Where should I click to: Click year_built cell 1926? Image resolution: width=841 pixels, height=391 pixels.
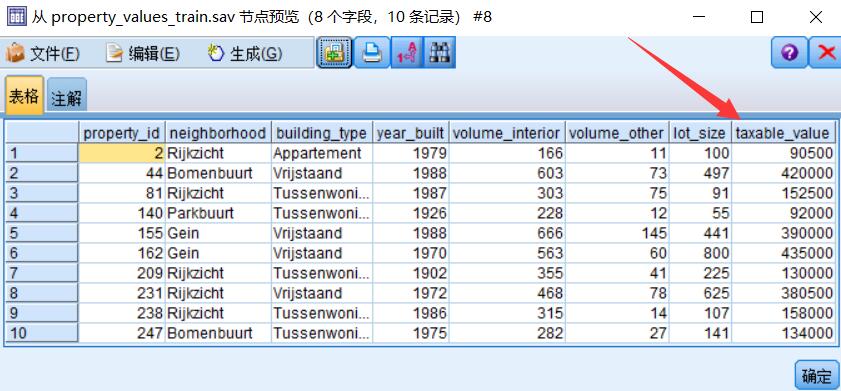[x=410, y=213]
